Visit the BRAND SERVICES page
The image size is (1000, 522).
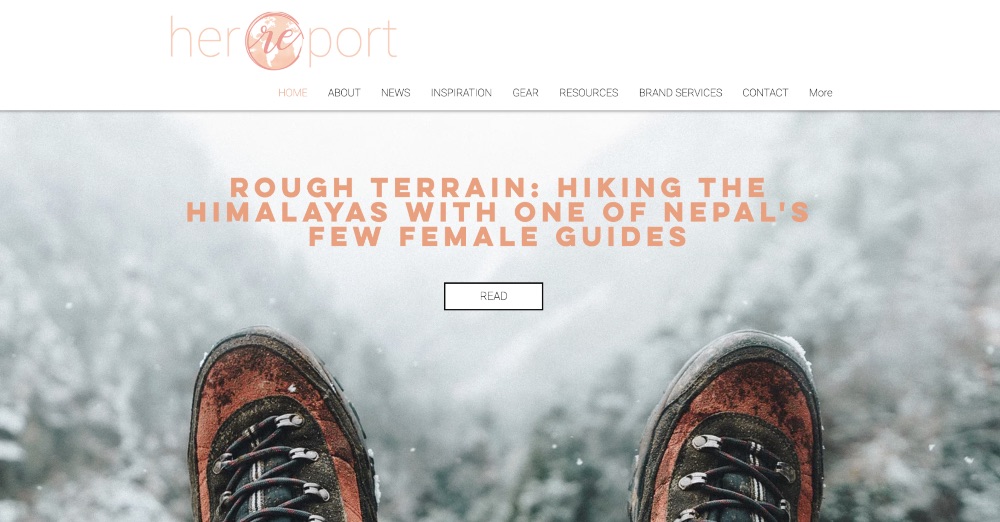680,93
